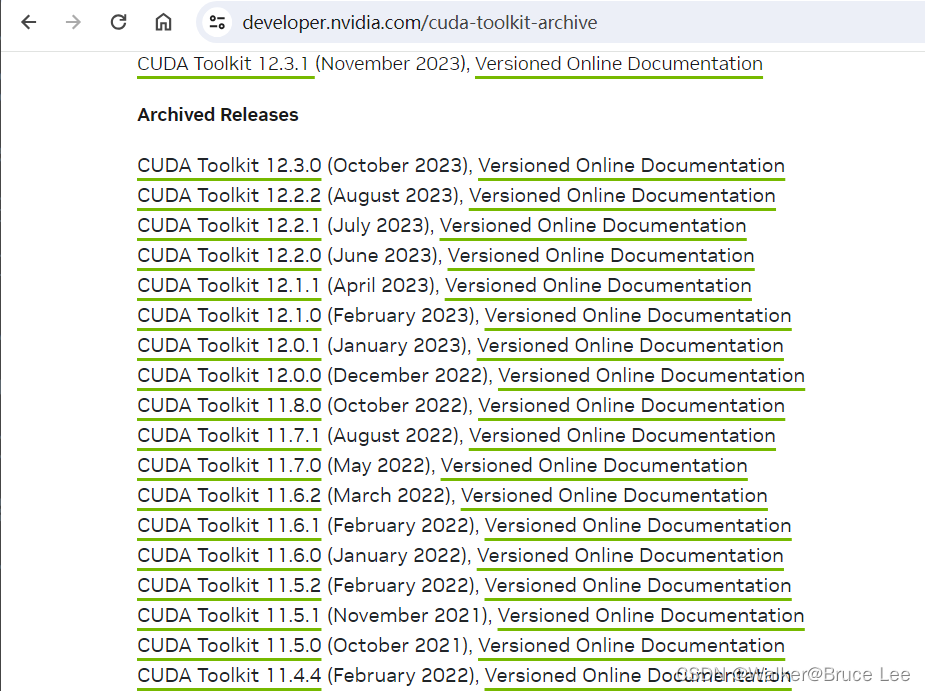The image size is (925, 691).
Task: Open CUDA Toolkit 12.2.0 link
Action: click(x=229, y=256)
